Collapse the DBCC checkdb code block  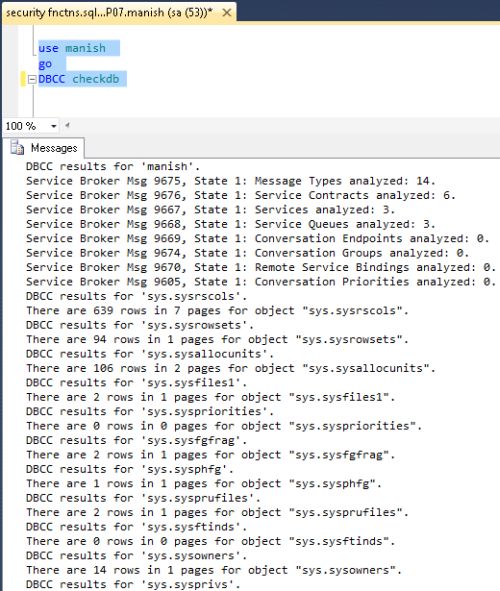pyautogui.click(x=32, y=80)
